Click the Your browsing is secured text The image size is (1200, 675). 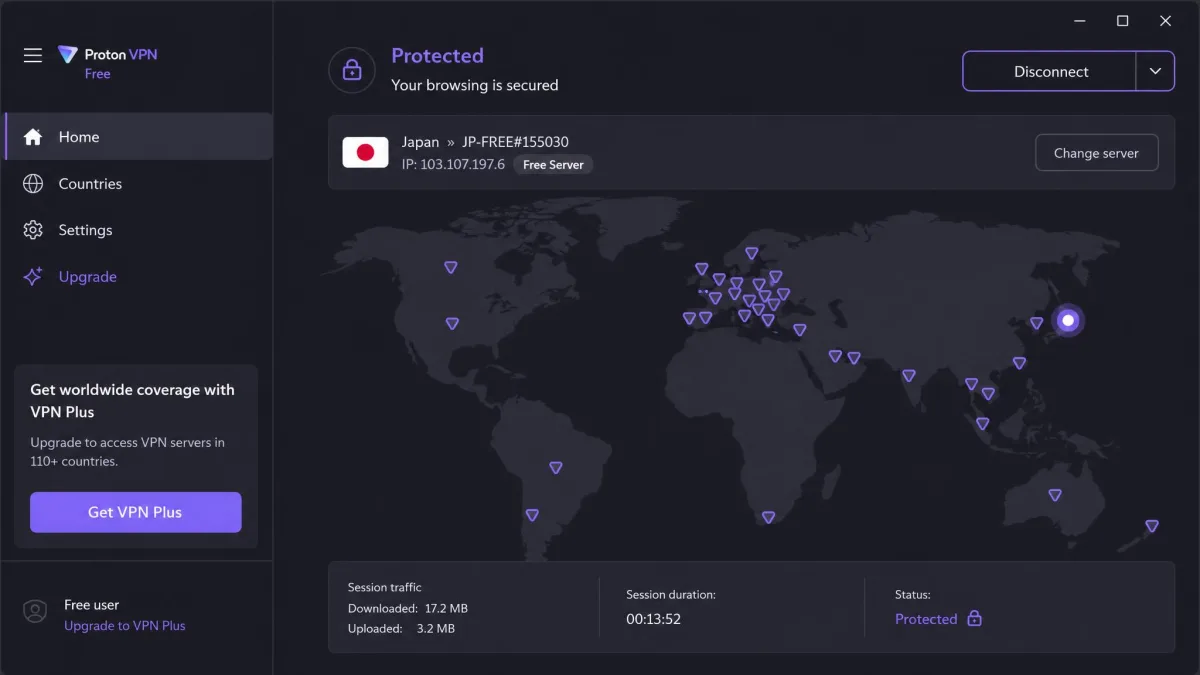click(475, 85)
